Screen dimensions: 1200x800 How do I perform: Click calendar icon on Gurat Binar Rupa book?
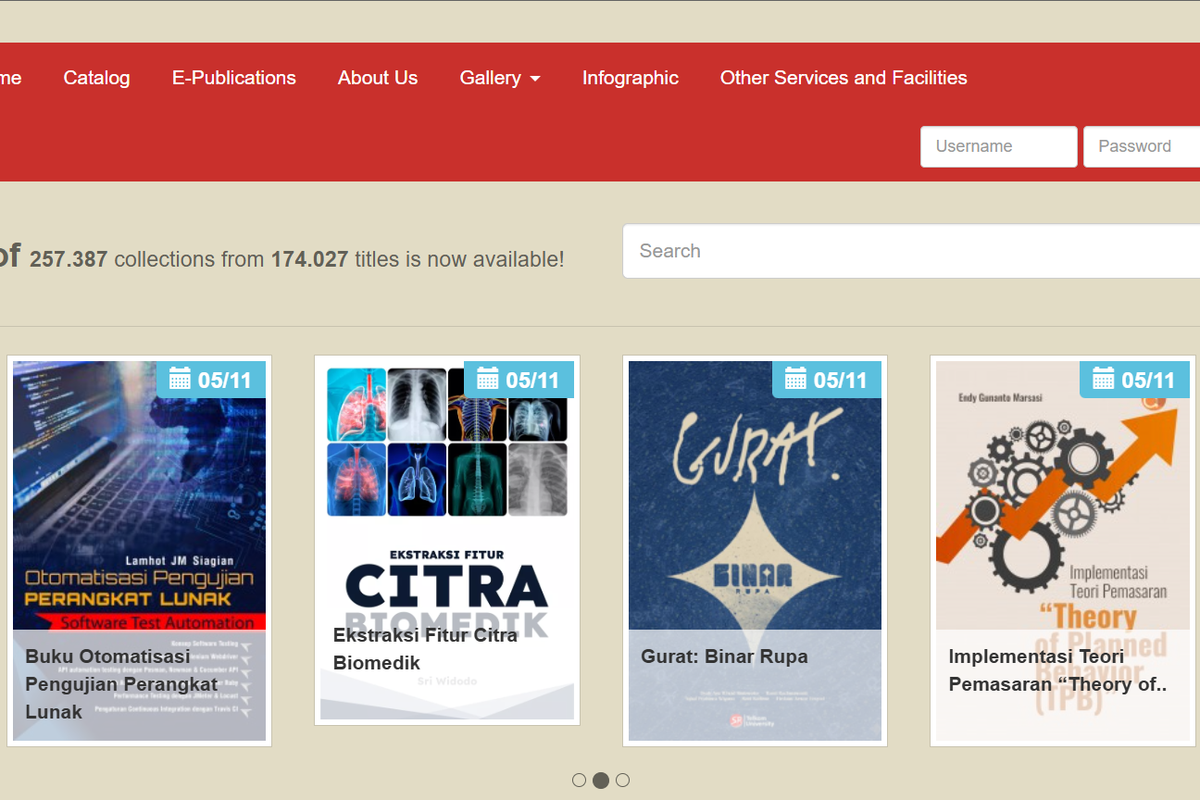coord(796,379)
